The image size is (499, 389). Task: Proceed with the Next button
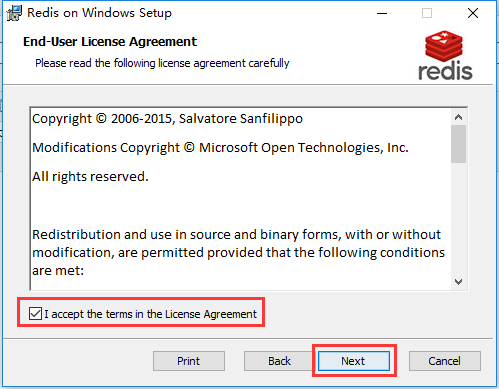coord(354,361)
